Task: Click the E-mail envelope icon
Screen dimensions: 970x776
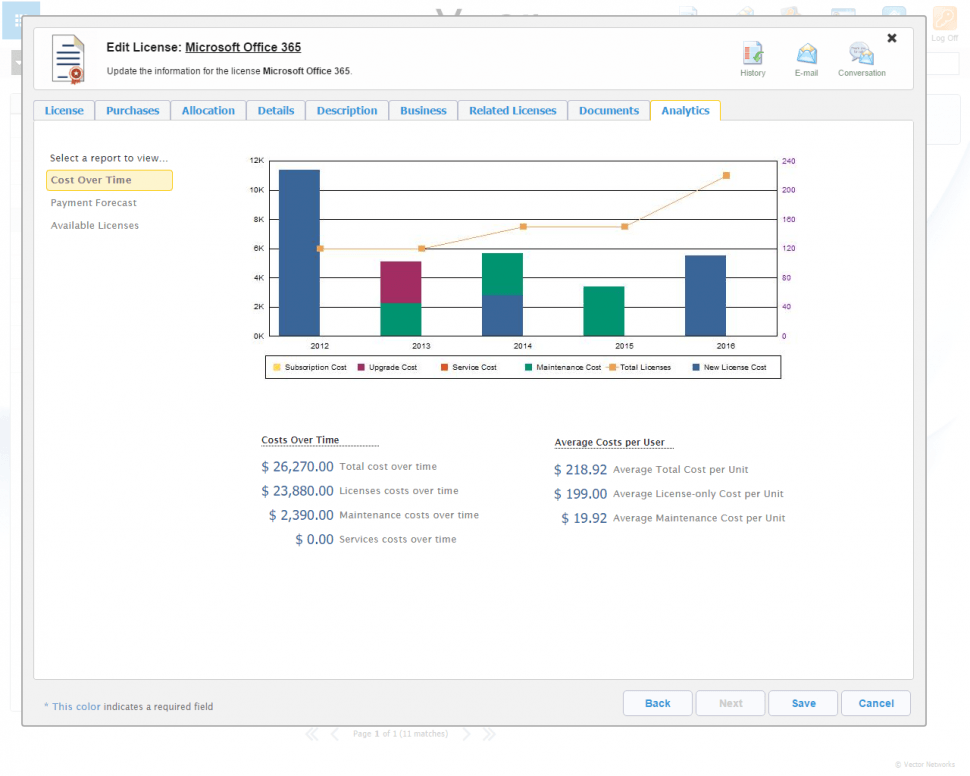Action: pos(806,54)
